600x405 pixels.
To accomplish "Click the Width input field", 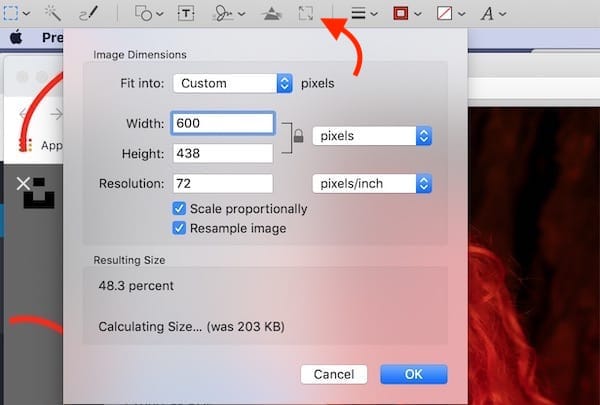I will (222, 123).
